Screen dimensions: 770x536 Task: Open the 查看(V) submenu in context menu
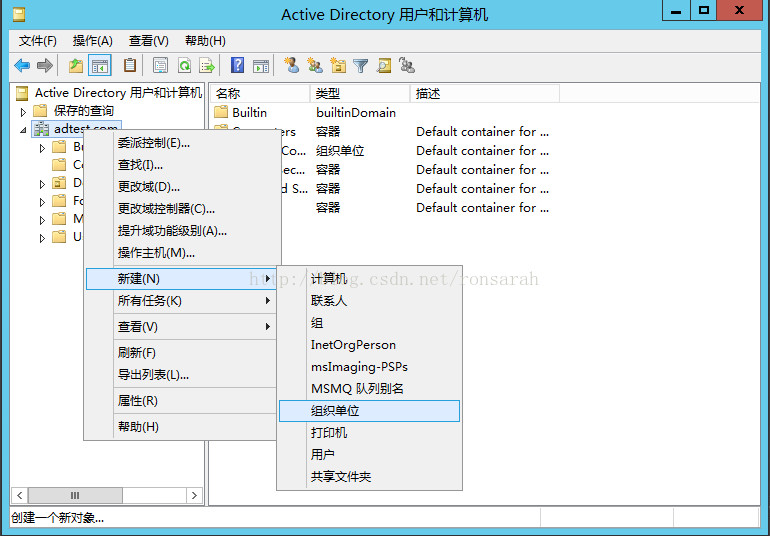click(181, 327)
